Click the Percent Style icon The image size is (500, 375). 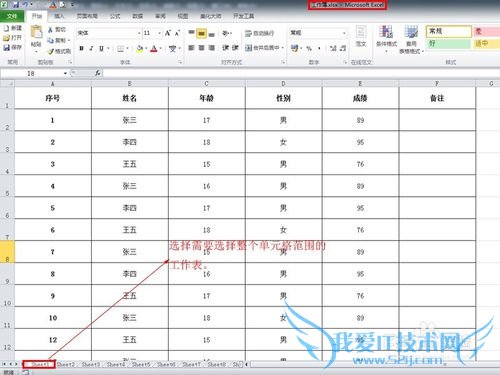309,48
